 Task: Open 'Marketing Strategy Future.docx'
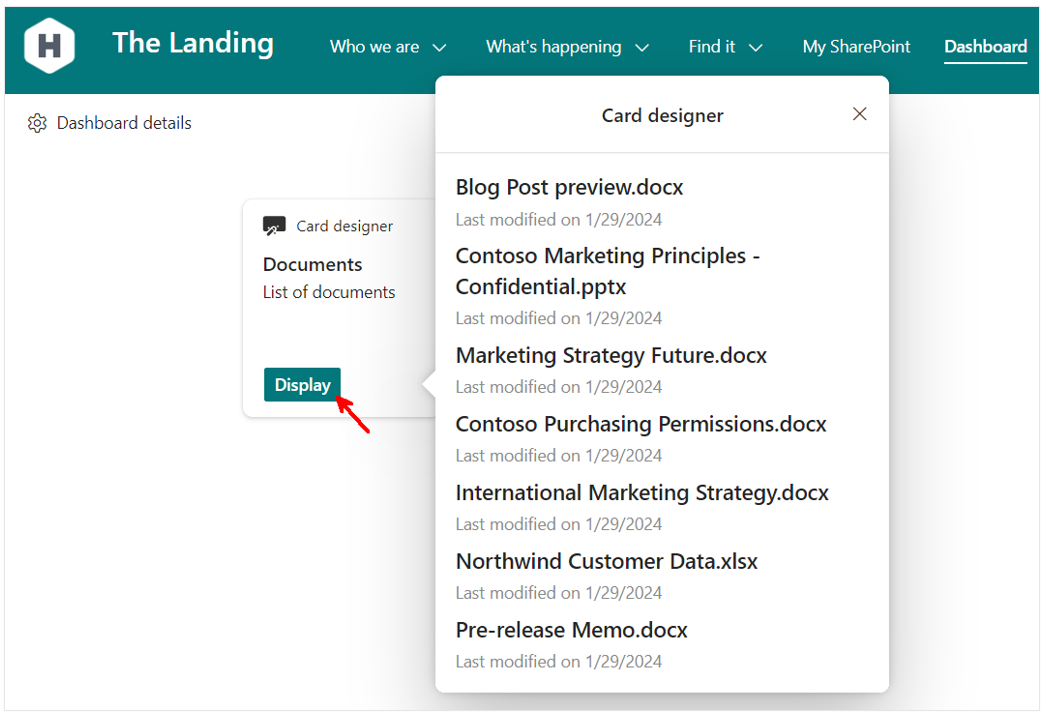(611, 355)
